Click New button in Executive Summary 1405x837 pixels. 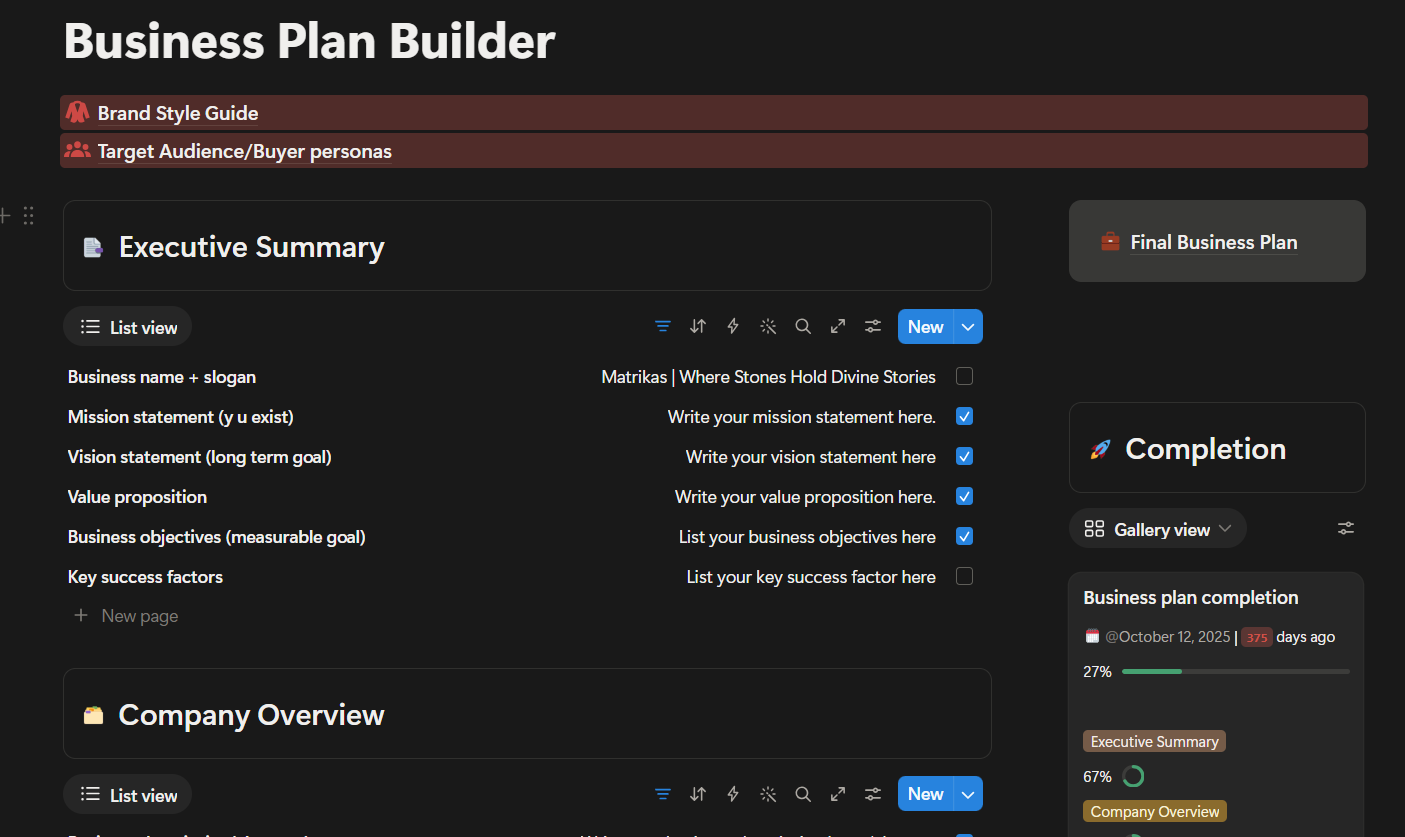point(926,326)
